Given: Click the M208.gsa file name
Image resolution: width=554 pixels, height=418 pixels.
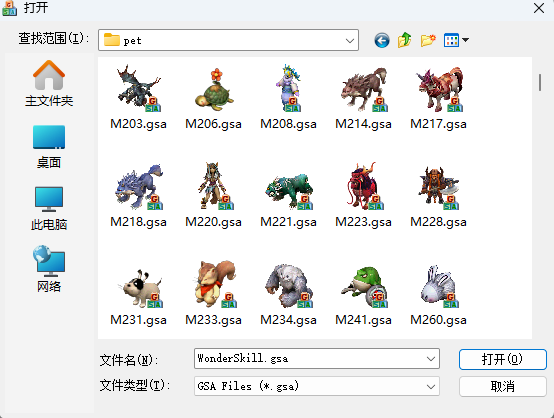Looking at the screenshot, I should pos(288,124).
